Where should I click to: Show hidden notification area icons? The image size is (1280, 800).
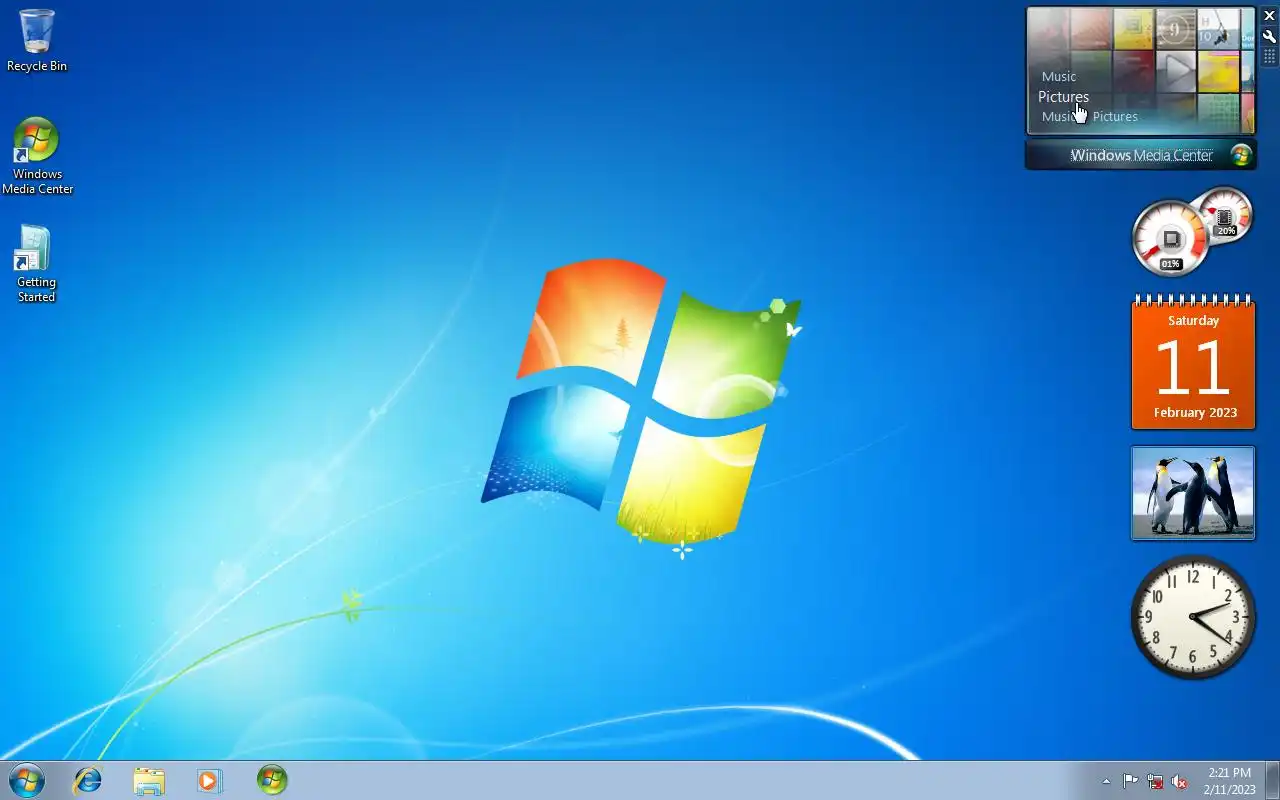pyautogui.click(x=1106, y=781)
